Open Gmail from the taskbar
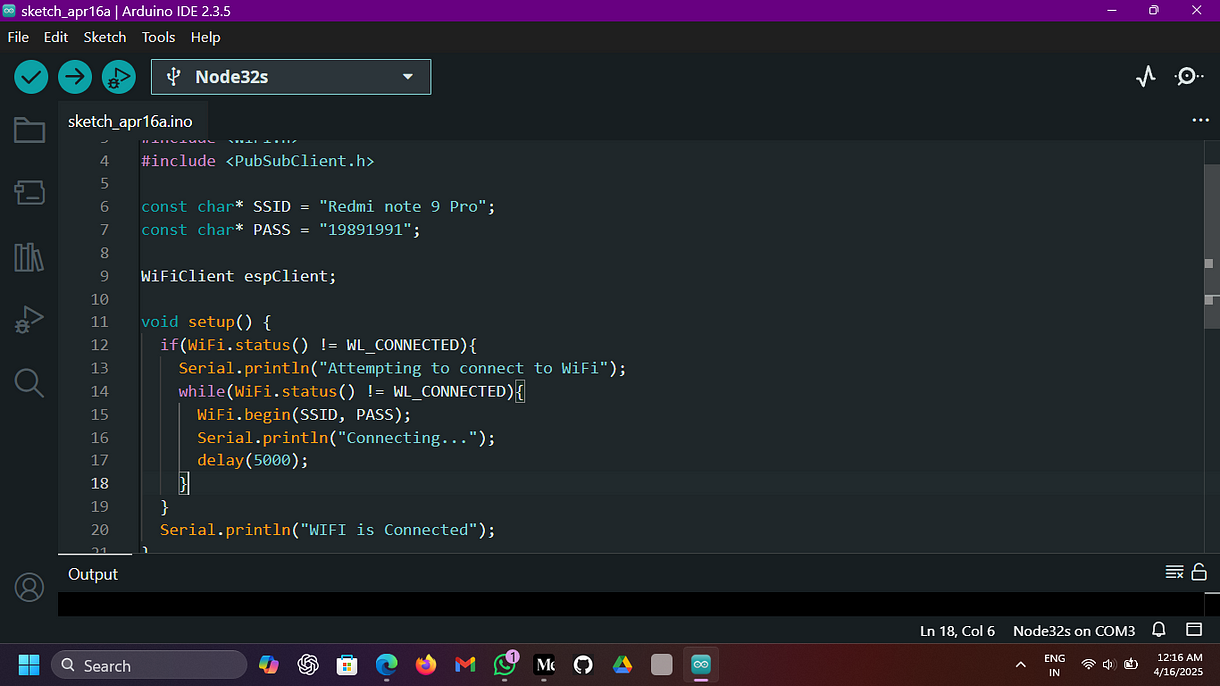 coord(465,665)
